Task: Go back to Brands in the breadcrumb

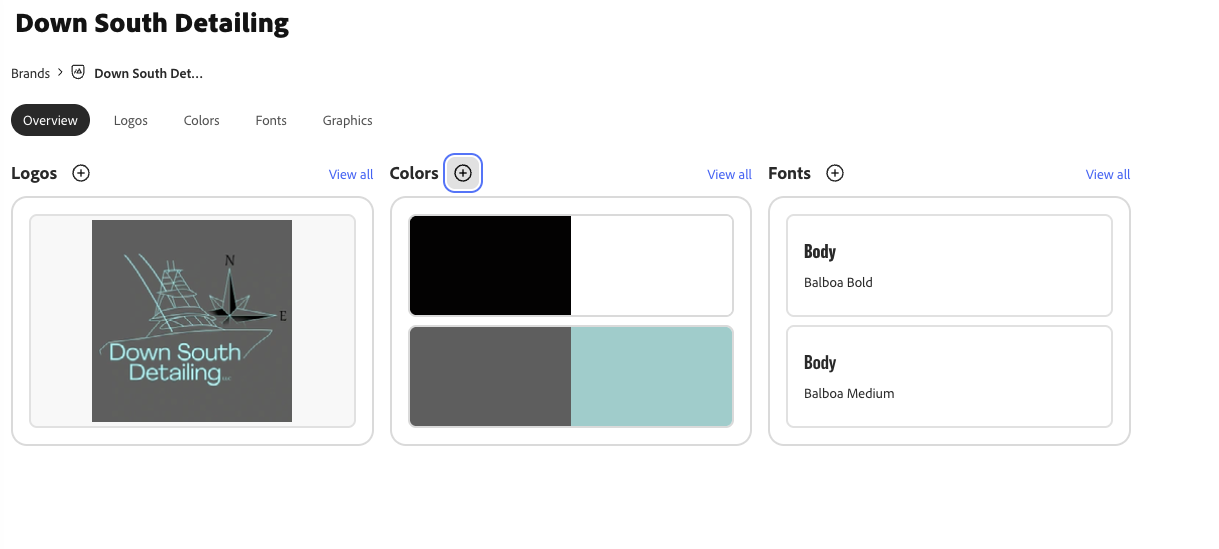Action: (x=30, y=73)
